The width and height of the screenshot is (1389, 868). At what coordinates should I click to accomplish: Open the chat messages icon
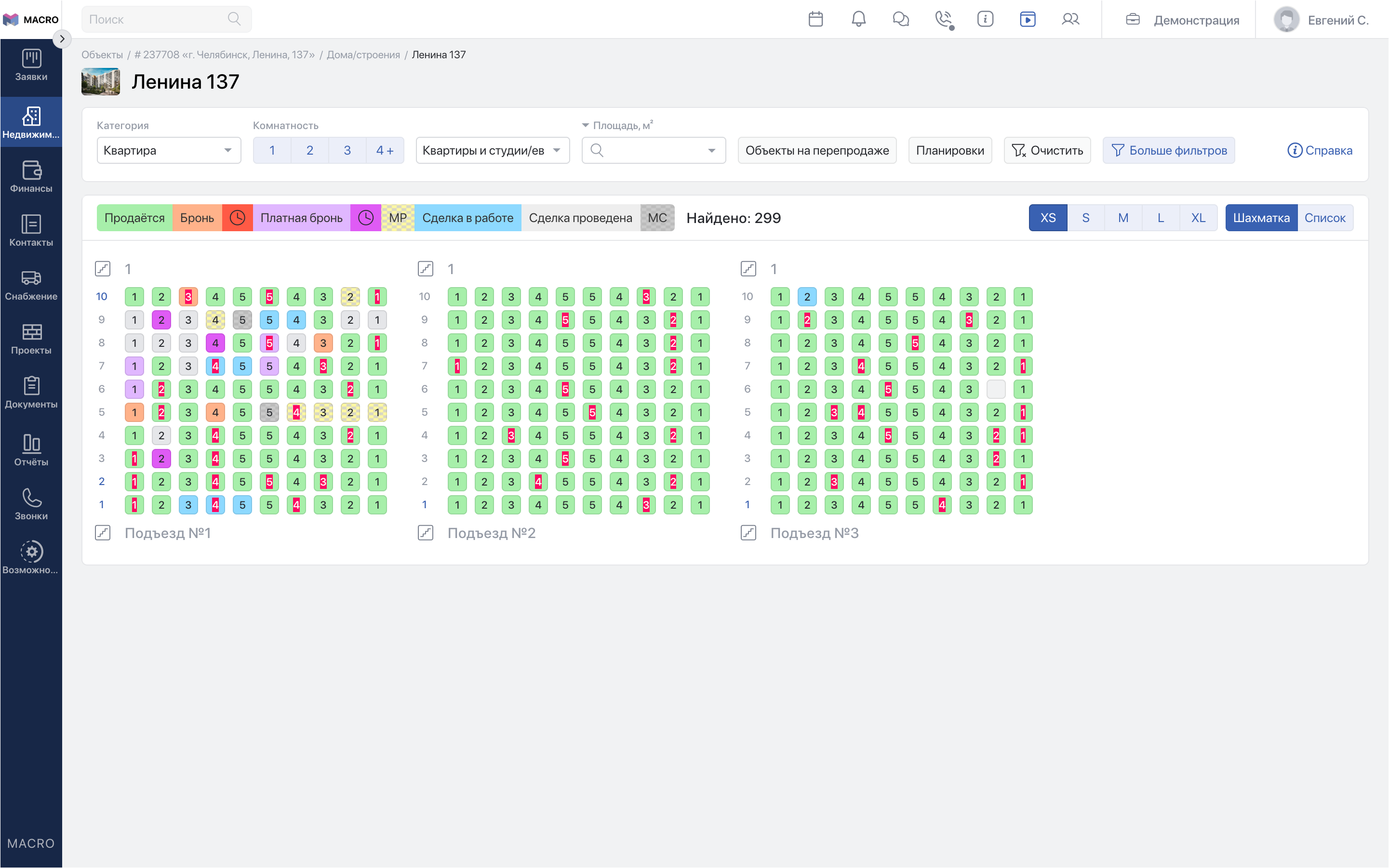point(901,19)
